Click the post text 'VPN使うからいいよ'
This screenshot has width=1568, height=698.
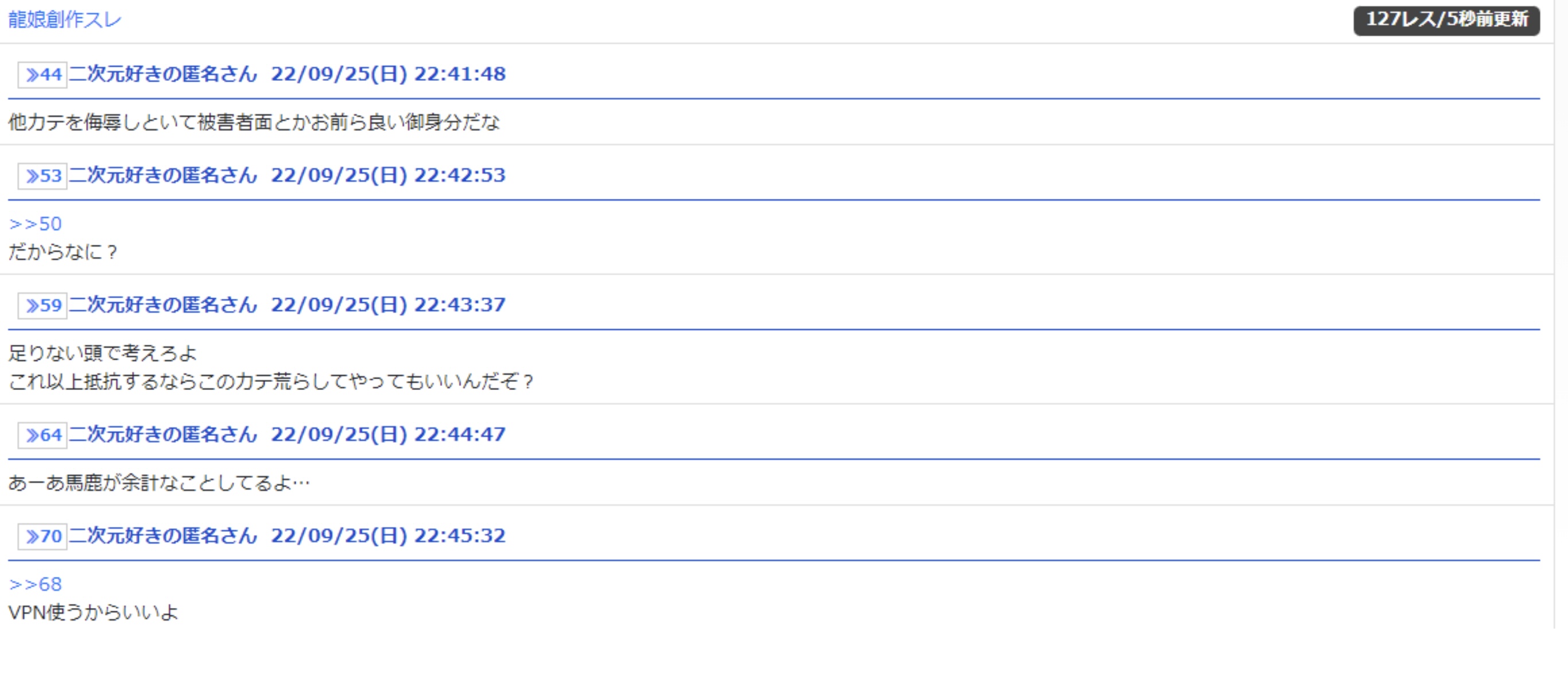93,613
